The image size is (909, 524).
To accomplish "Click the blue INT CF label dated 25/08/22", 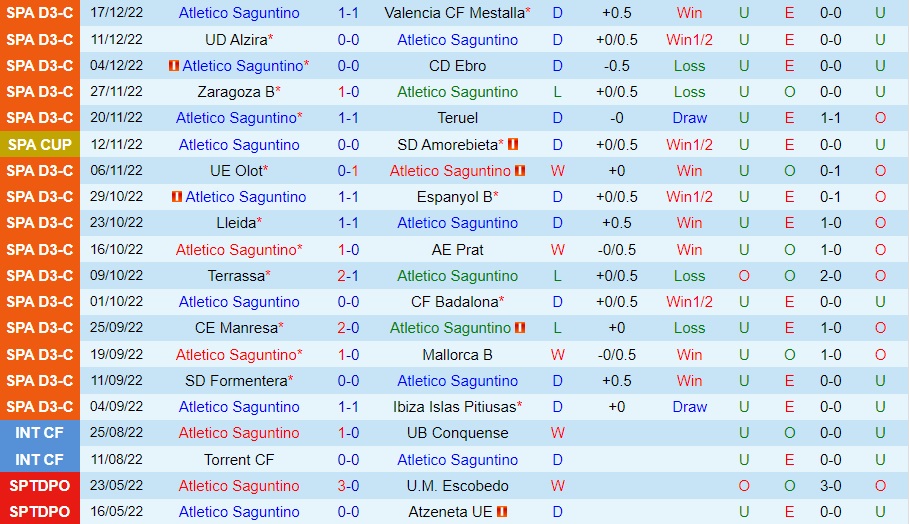I will [40, 433].
